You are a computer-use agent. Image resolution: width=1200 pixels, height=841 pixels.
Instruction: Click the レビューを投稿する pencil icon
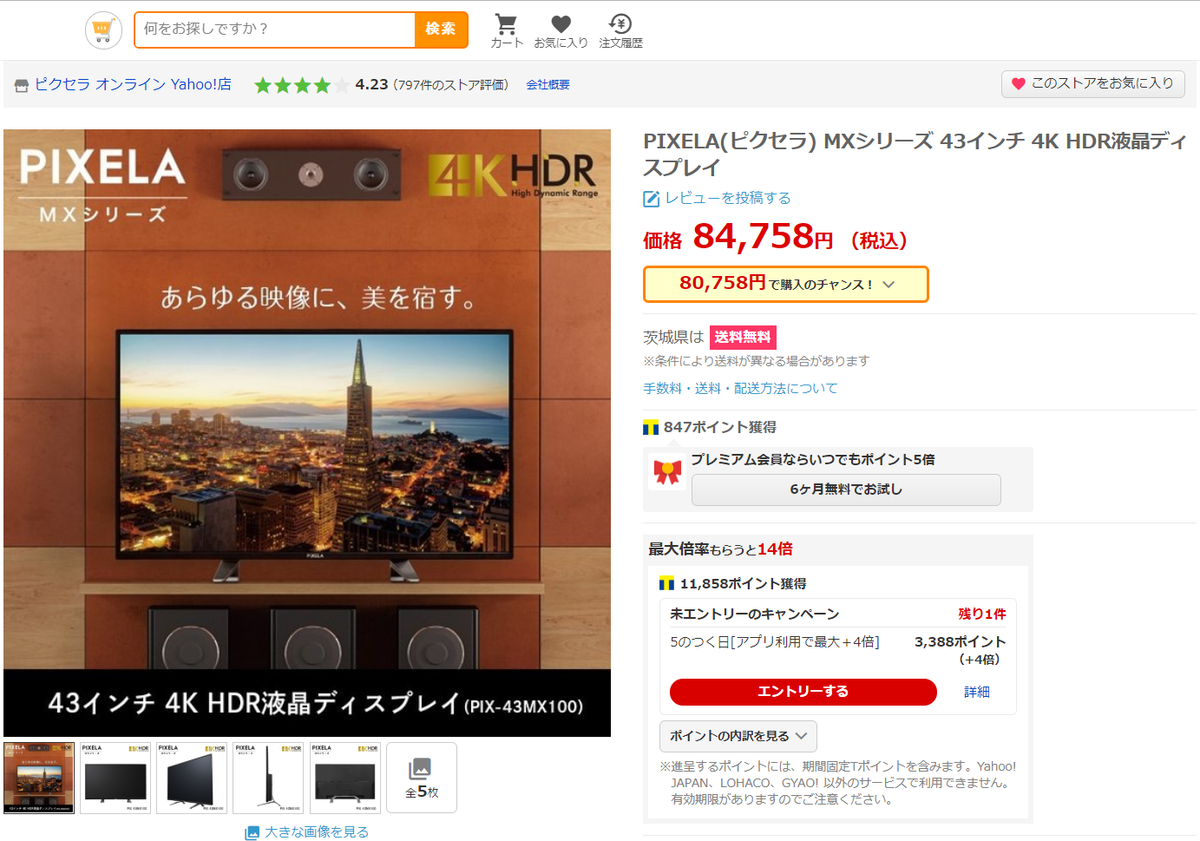tap(651, 198)
